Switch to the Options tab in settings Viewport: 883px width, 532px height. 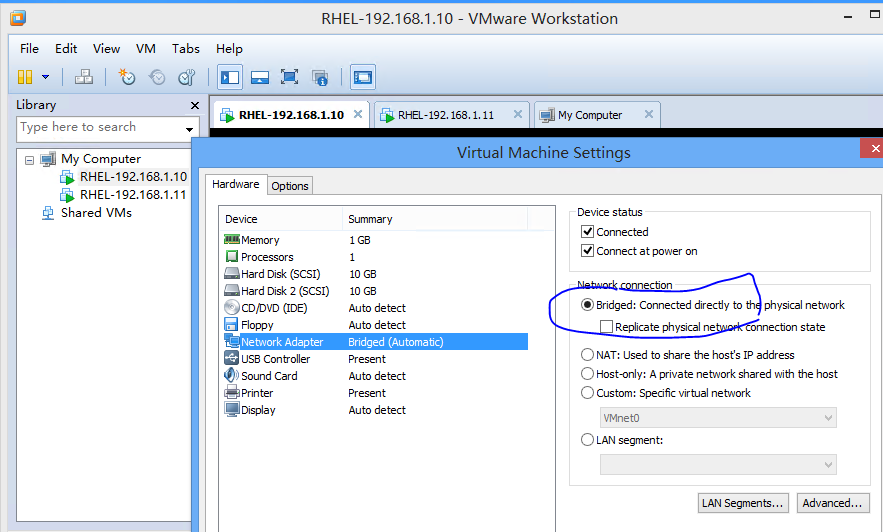tap(289, 186)
